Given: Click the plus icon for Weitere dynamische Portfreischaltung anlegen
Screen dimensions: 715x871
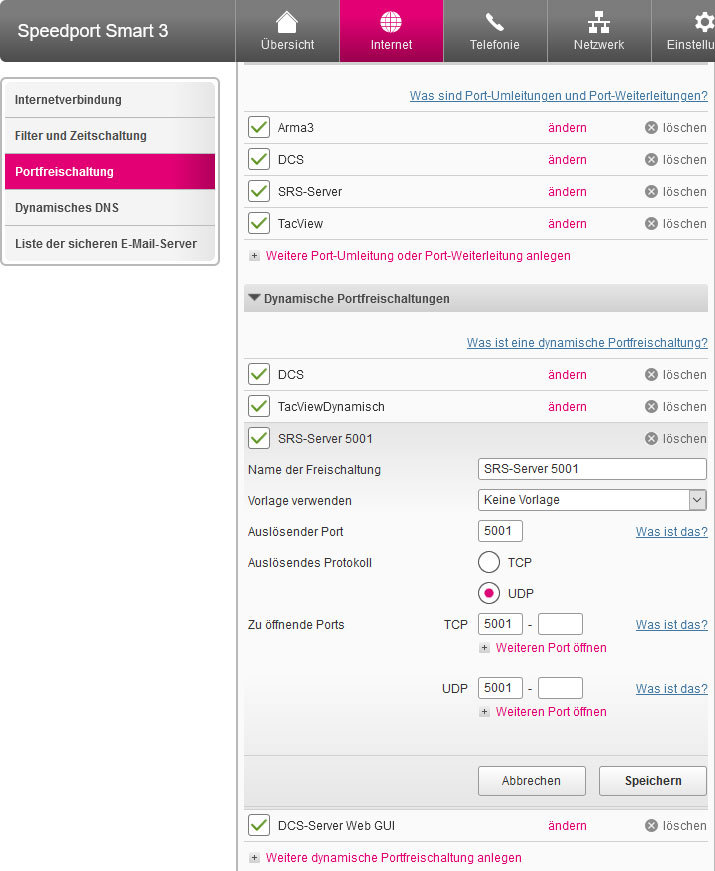Looking at the screenshot, I should click(254, 858).
